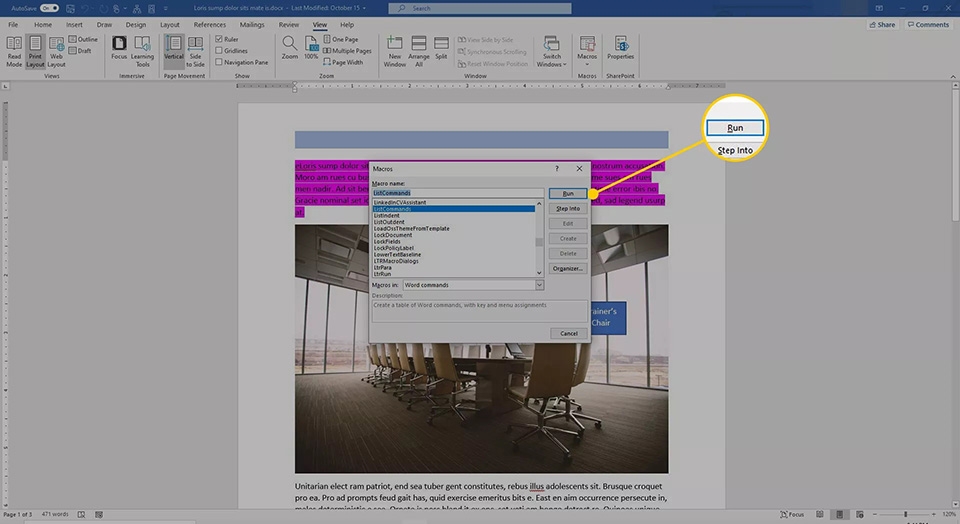960x524 pixels.
Task: Open a New Window
Action: (395, 51)
